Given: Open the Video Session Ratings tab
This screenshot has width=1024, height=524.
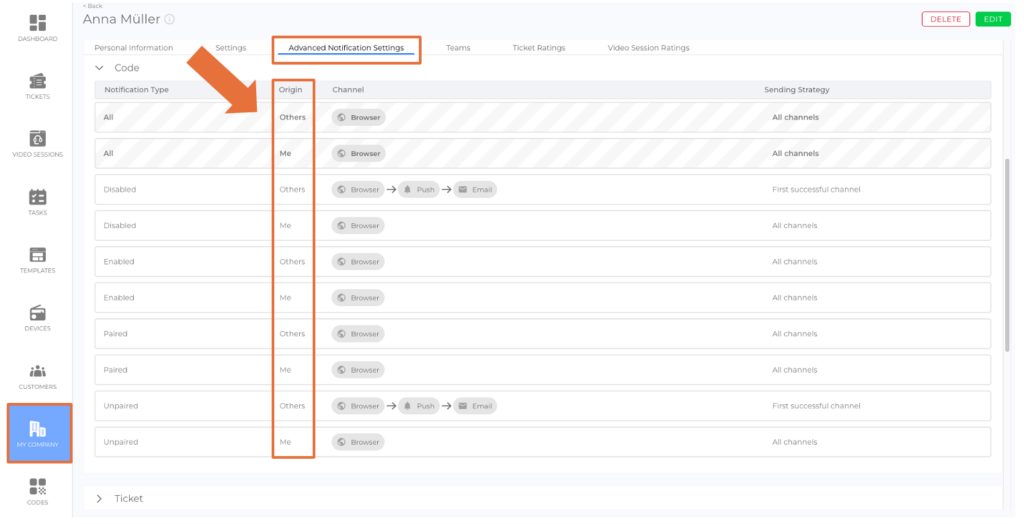Looking at the screenshot, I should pos(648,48).
